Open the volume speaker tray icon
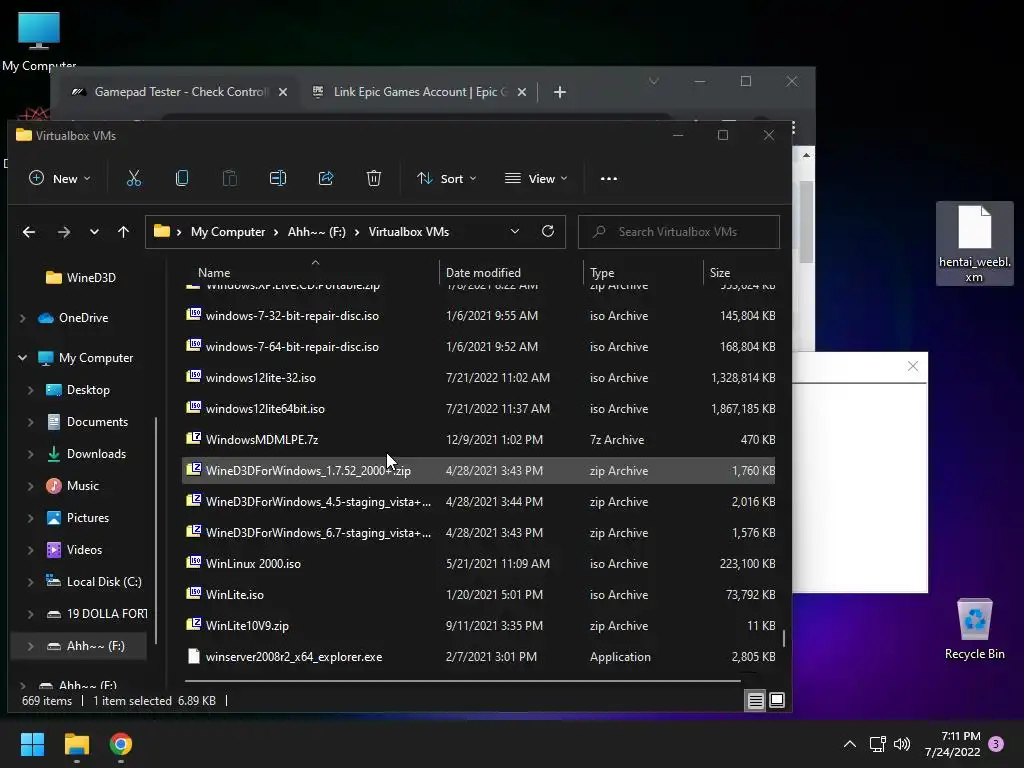 coord(902,744)
